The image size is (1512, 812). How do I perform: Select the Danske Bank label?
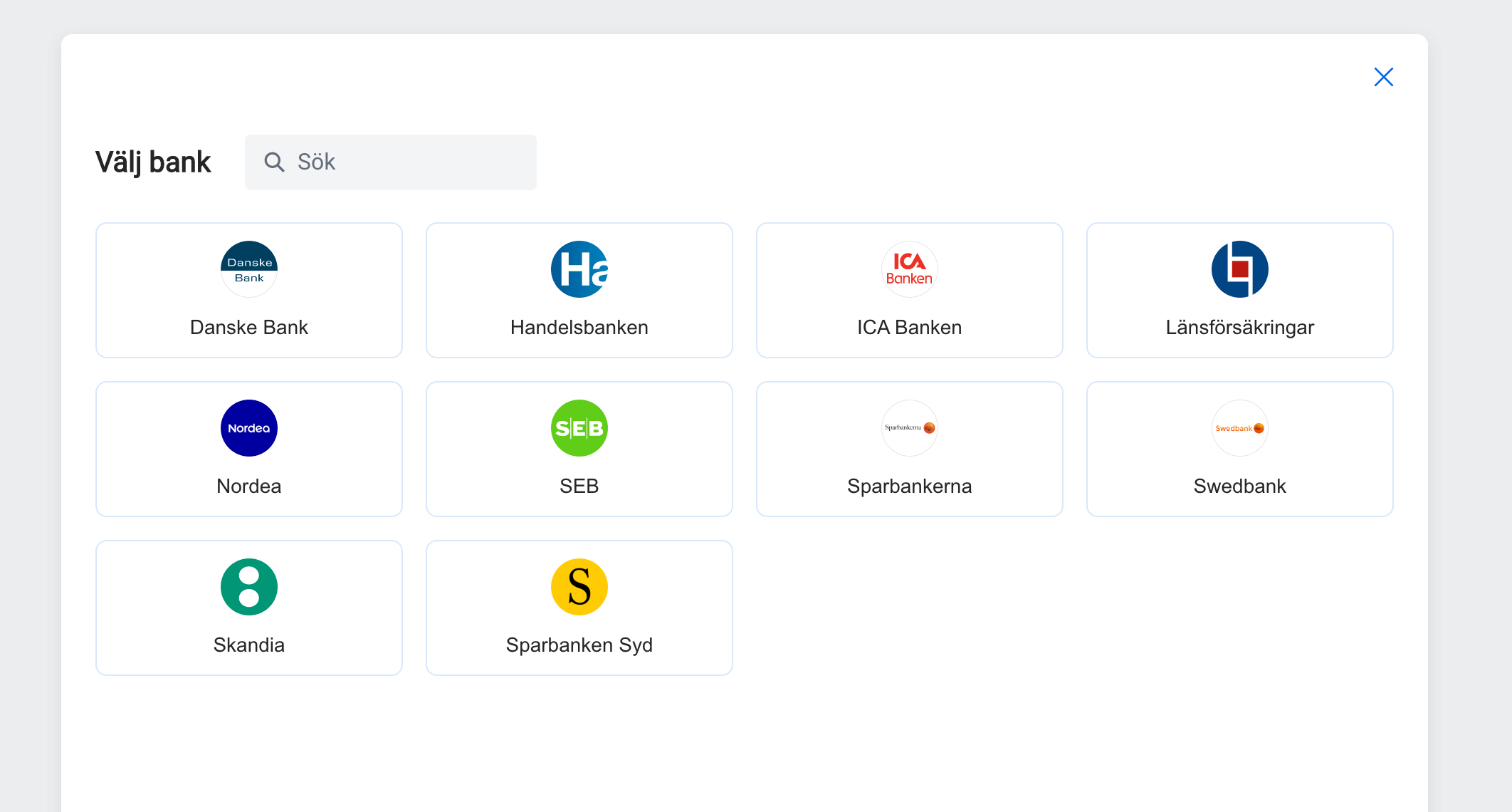(x=249, y=328)
